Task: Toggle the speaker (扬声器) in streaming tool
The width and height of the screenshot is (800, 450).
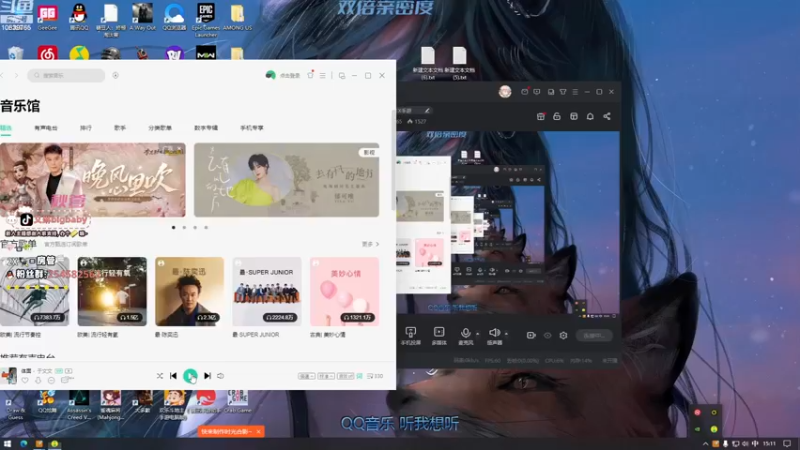Action: point(494,336)
